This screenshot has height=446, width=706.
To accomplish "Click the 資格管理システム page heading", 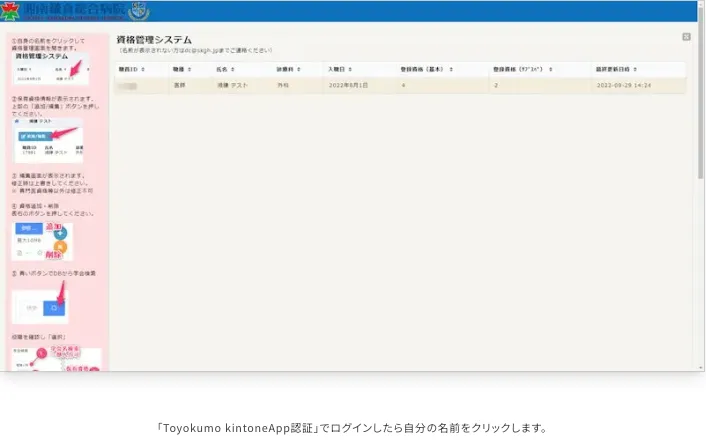I will (x=154, y=40).
